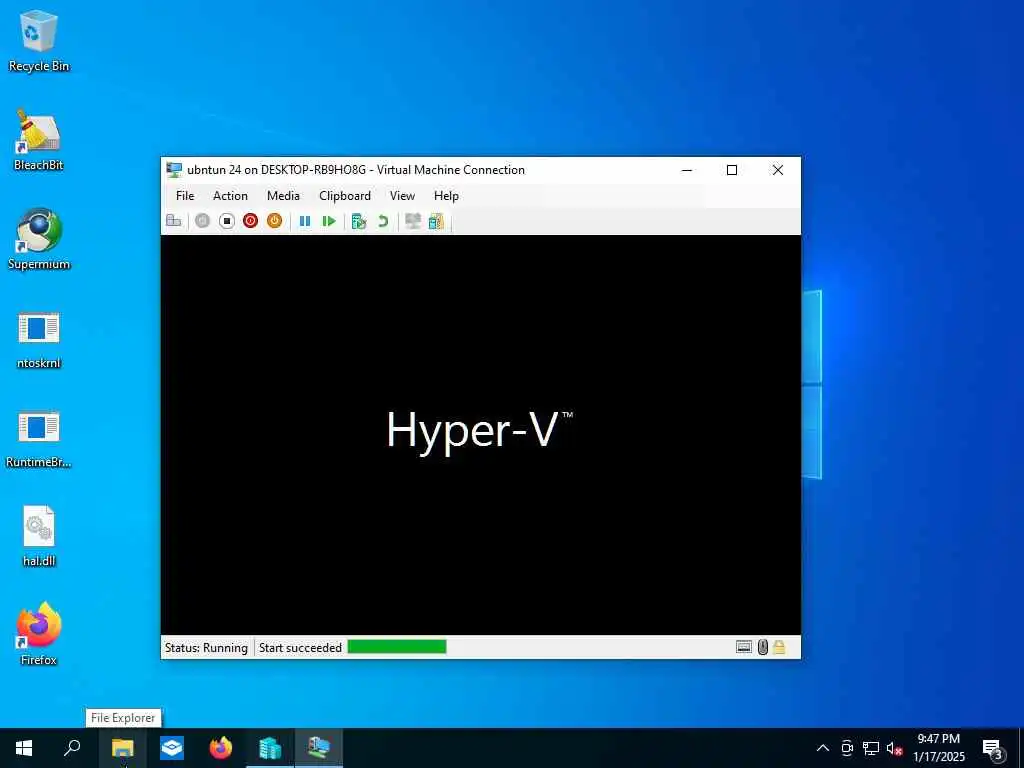Image resolution: width=1024 pixels, height=768 pixels.
Task: Click the Turn Off (black square) toolbar icon
Action: [227, 221]
